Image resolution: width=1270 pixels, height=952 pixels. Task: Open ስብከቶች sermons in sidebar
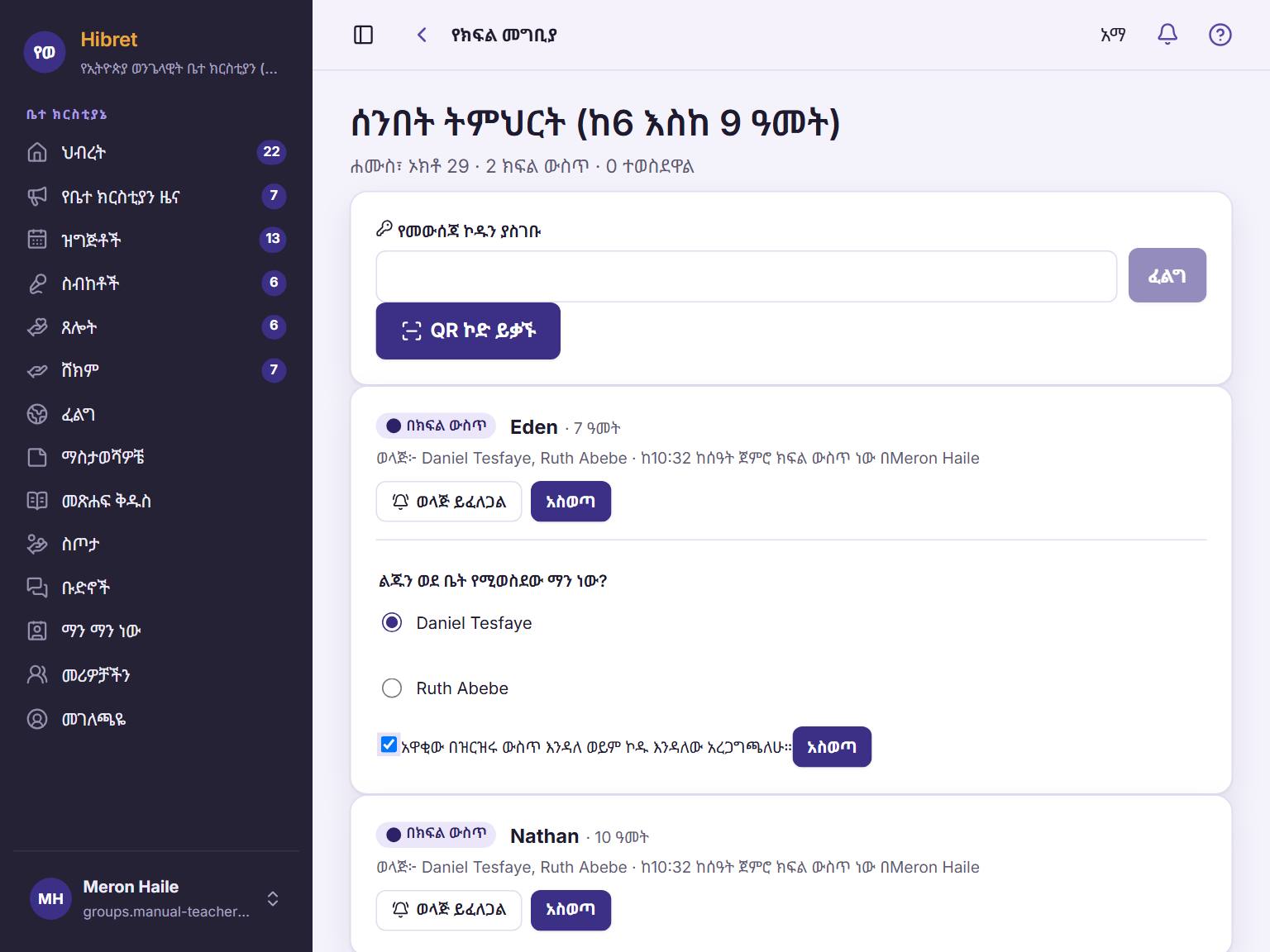156,283
